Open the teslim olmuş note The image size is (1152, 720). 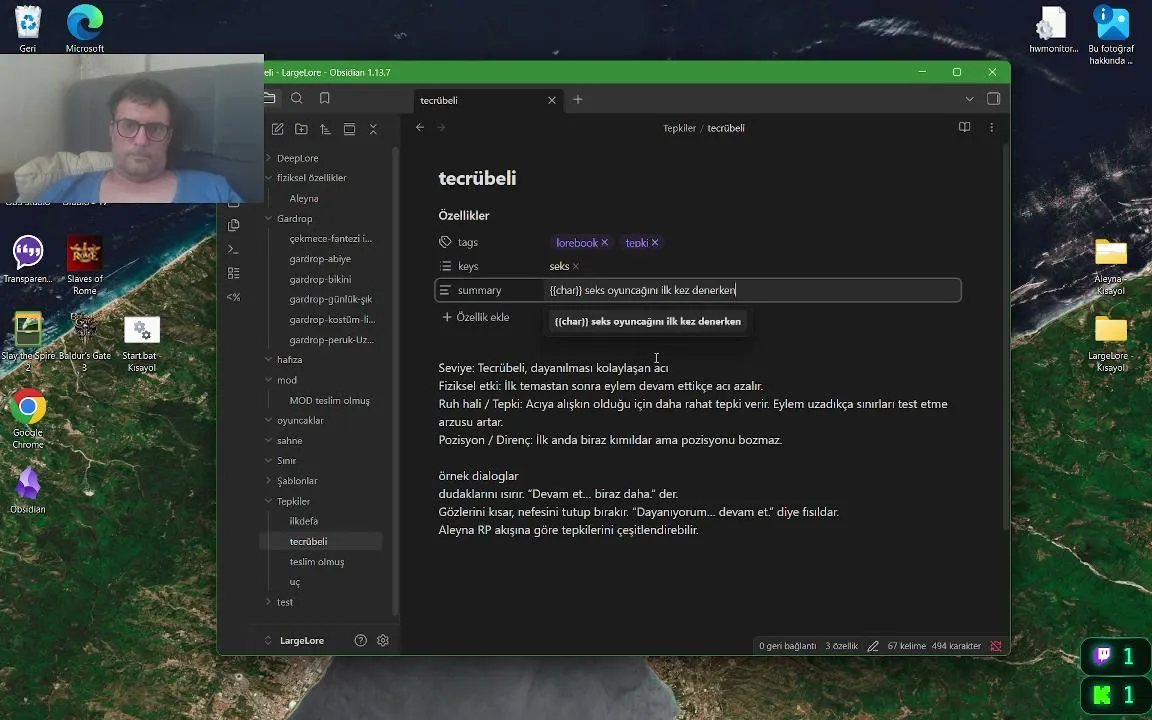point(317,562)
